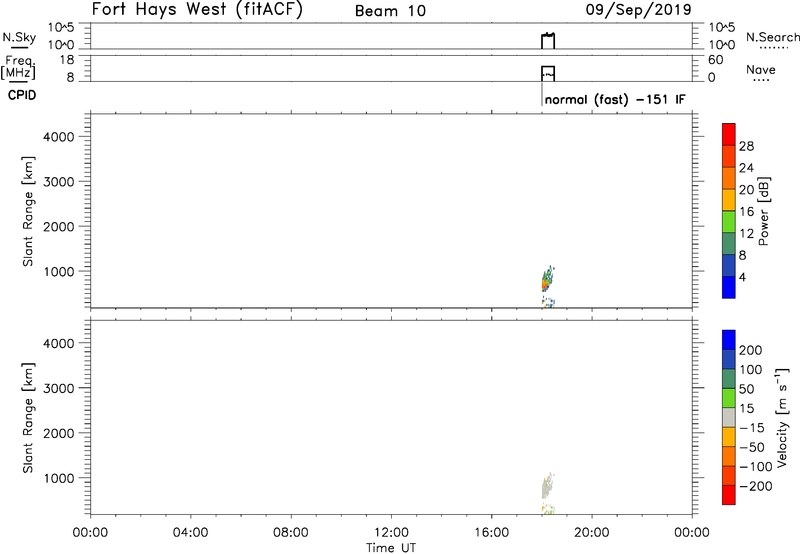Click the 'CPID' label

[22, 95]
